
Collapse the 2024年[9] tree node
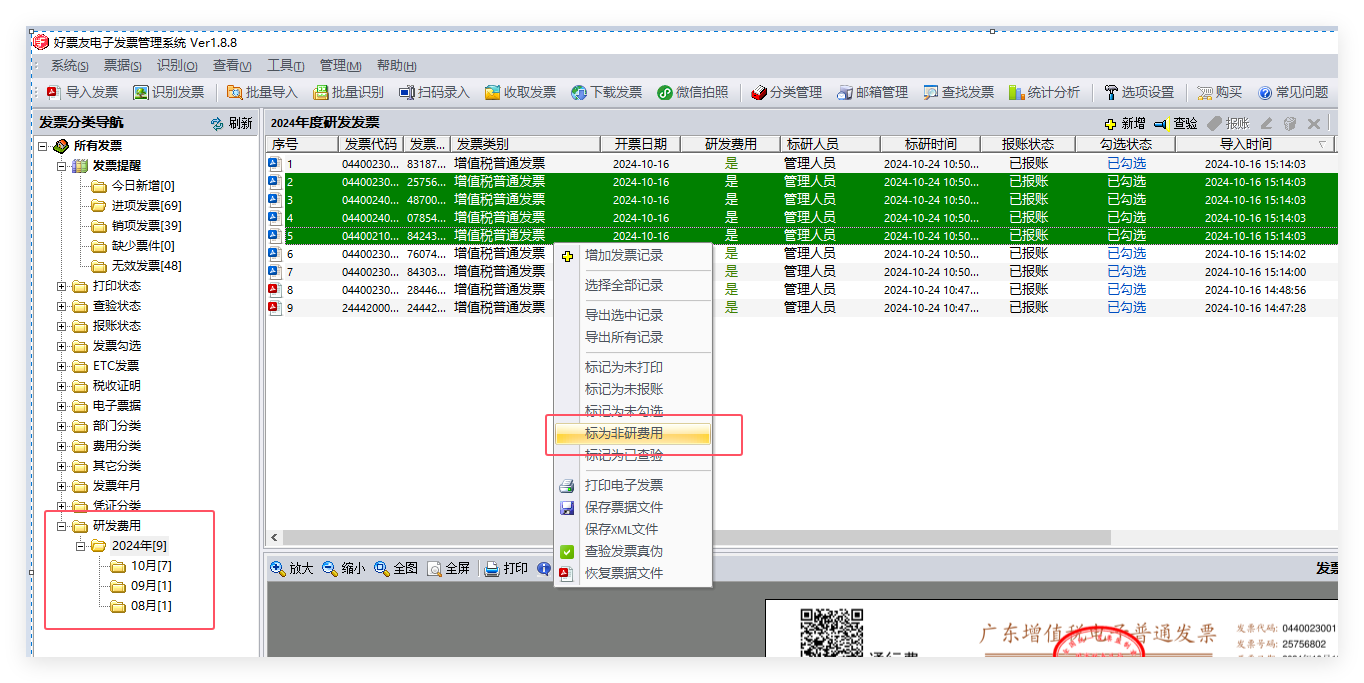point(81,546)
